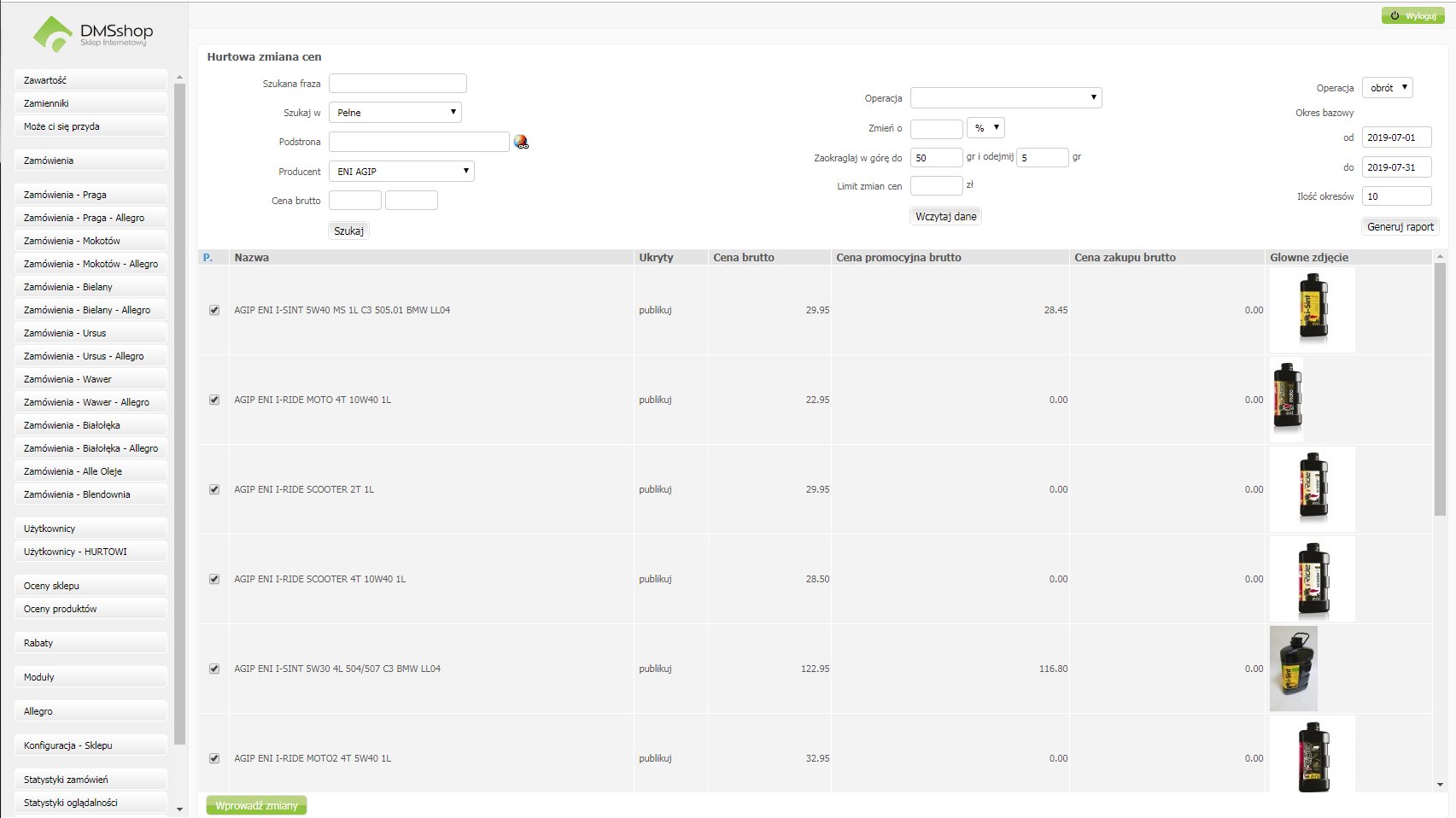Click the product table vertical scrollbar
Screen dimensions: 1456x818
pos(1440,389)
